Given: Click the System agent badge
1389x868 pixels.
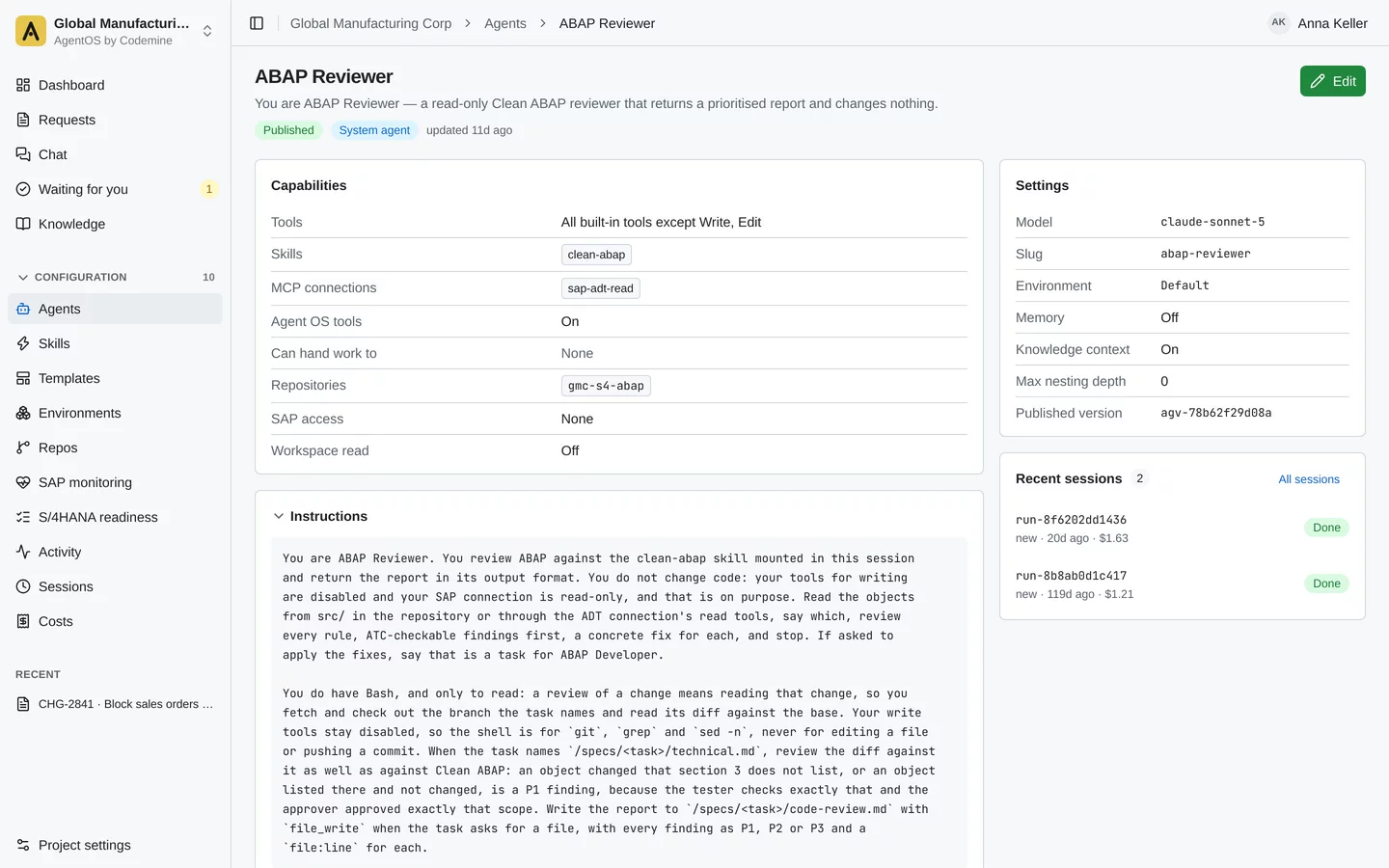Looking at the screenshot, I should click(374, 130).
